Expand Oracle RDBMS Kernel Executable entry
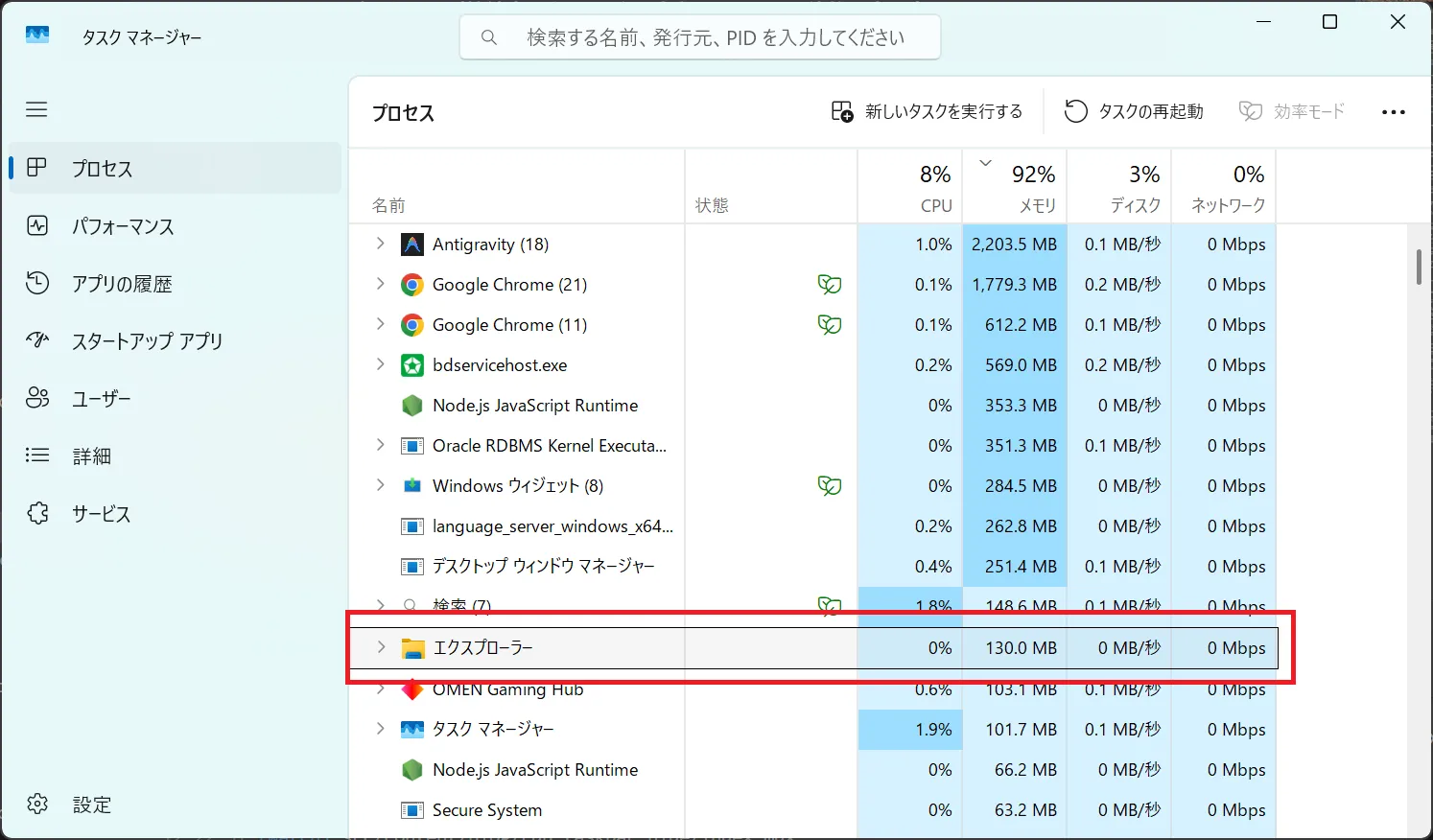 [x=381, y=445]
